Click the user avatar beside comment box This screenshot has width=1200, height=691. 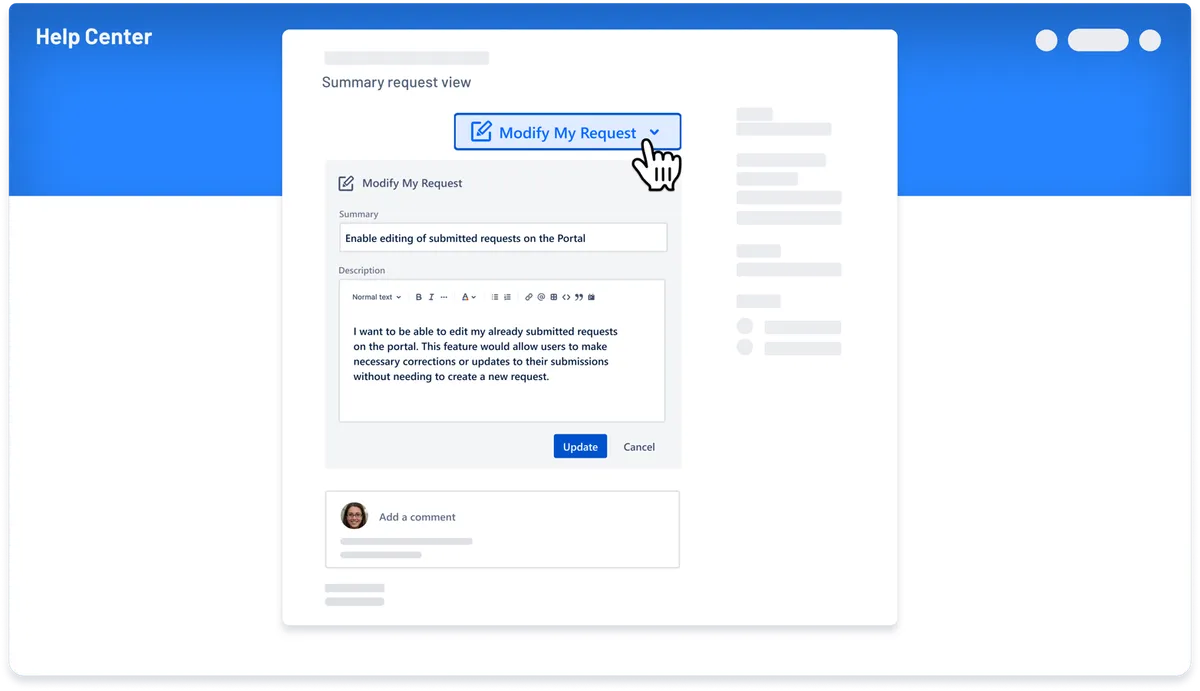coord(354,516)
